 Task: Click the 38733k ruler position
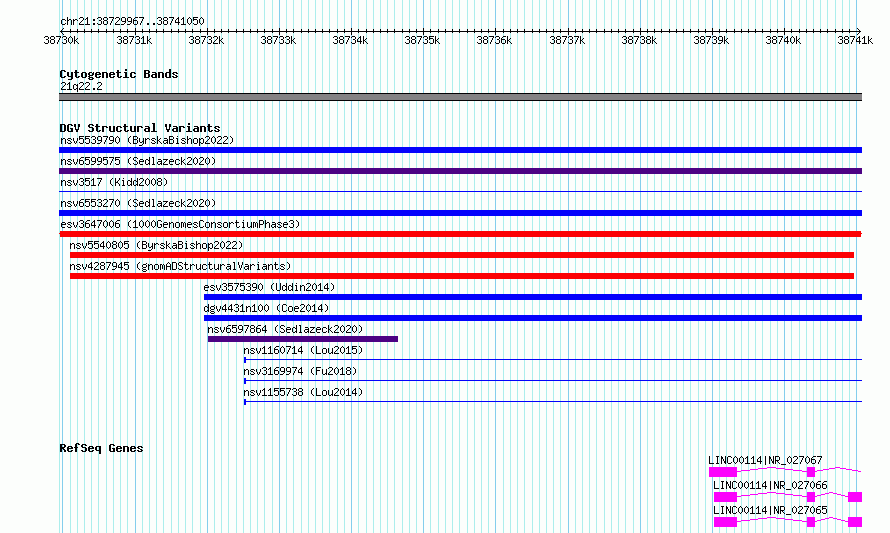coord(278,40)
